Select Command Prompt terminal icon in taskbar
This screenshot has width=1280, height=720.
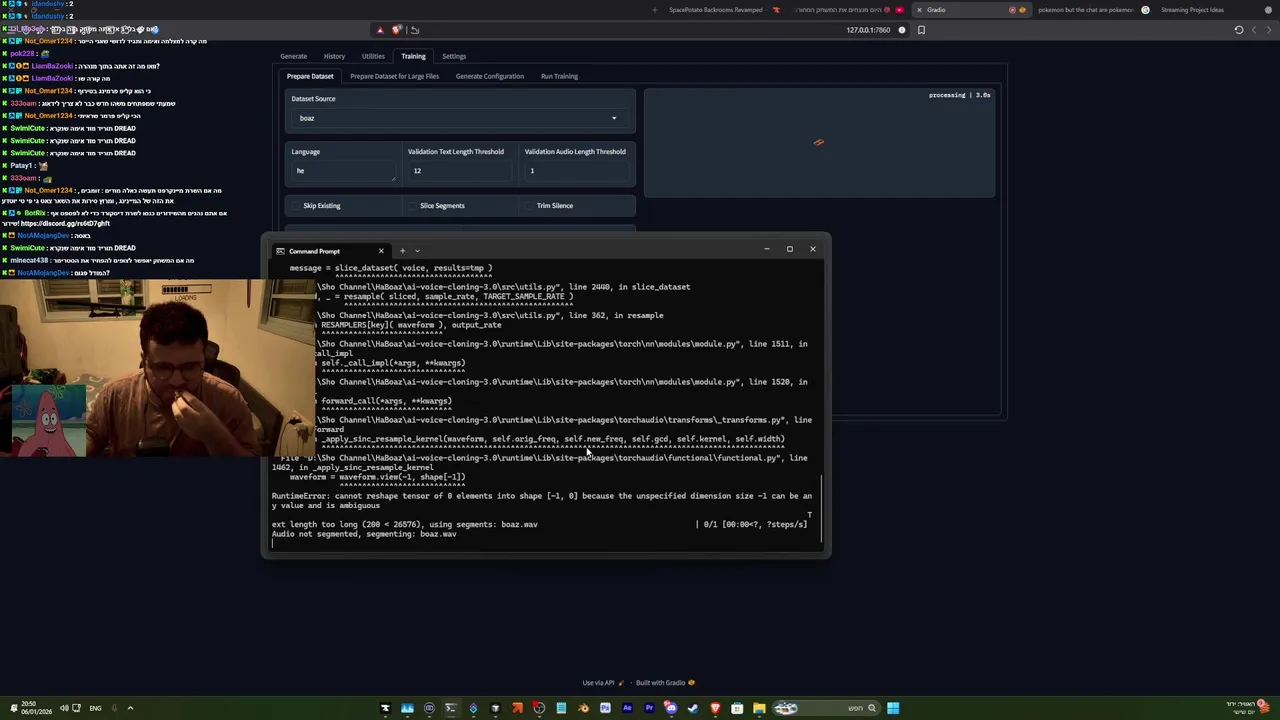pos(451,708)
